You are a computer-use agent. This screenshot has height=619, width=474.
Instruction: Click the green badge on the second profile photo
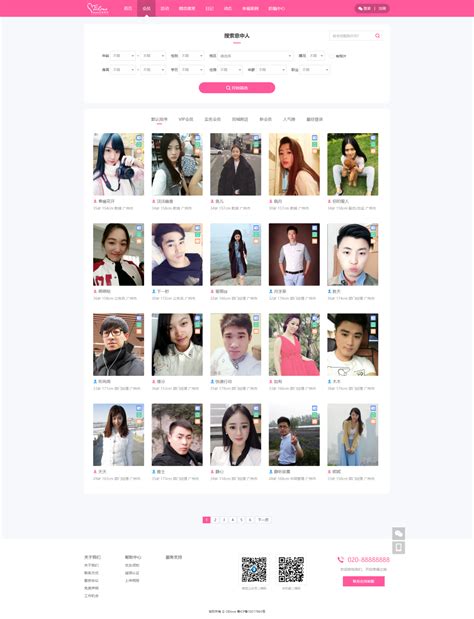197,144
